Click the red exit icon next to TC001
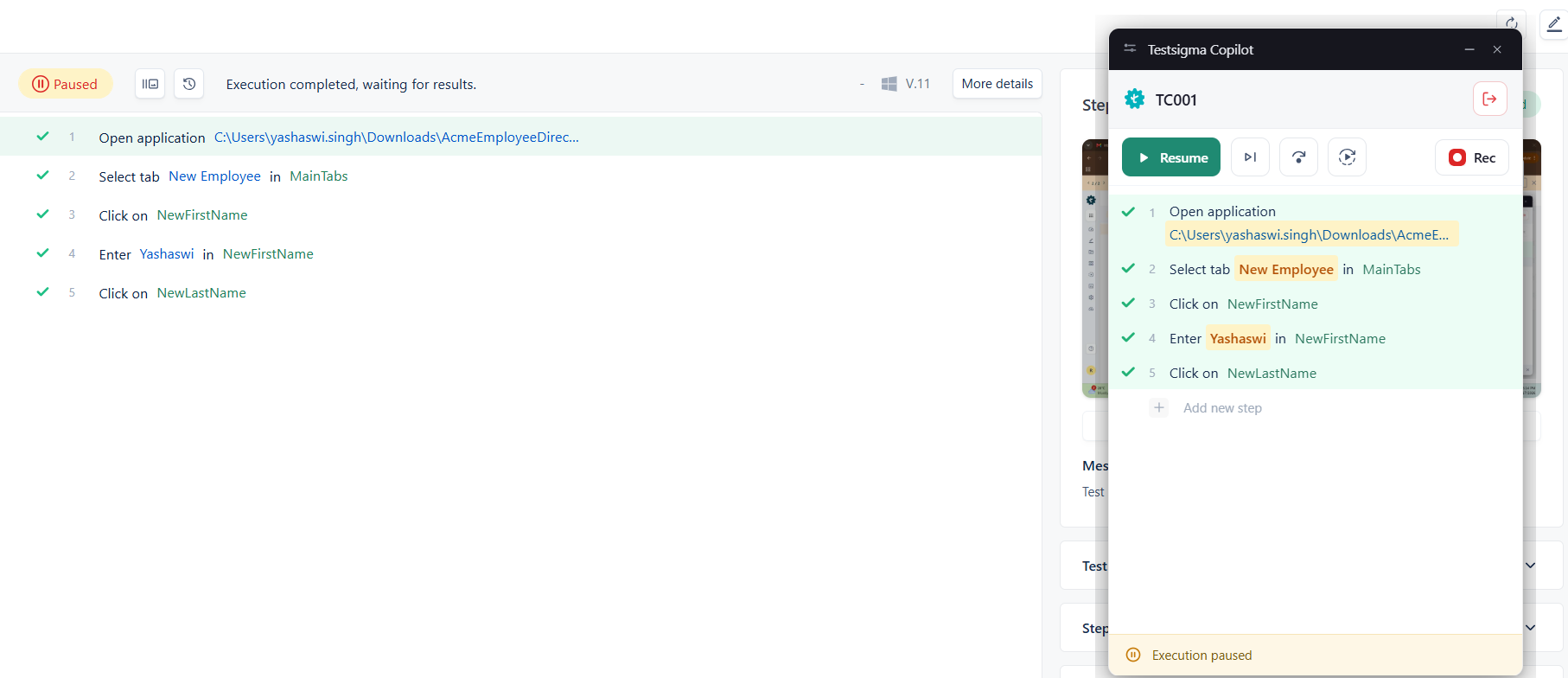Viewport: 1568px width, 678px height. tap(1490, 99)
